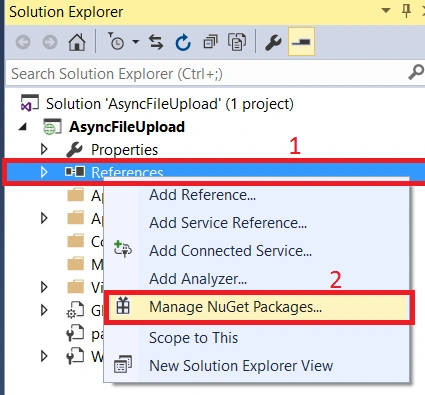Refresh the solution with the blue refresh icon
This screenshot has height=395, width=425.
point(183,42)
